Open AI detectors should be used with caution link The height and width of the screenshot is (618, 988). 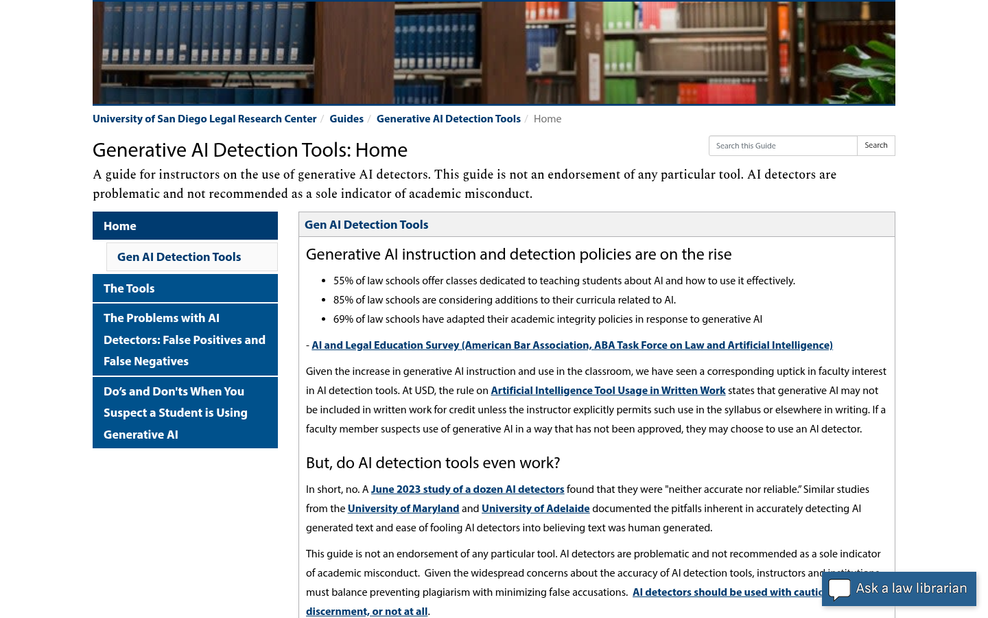tap(727, 592)
